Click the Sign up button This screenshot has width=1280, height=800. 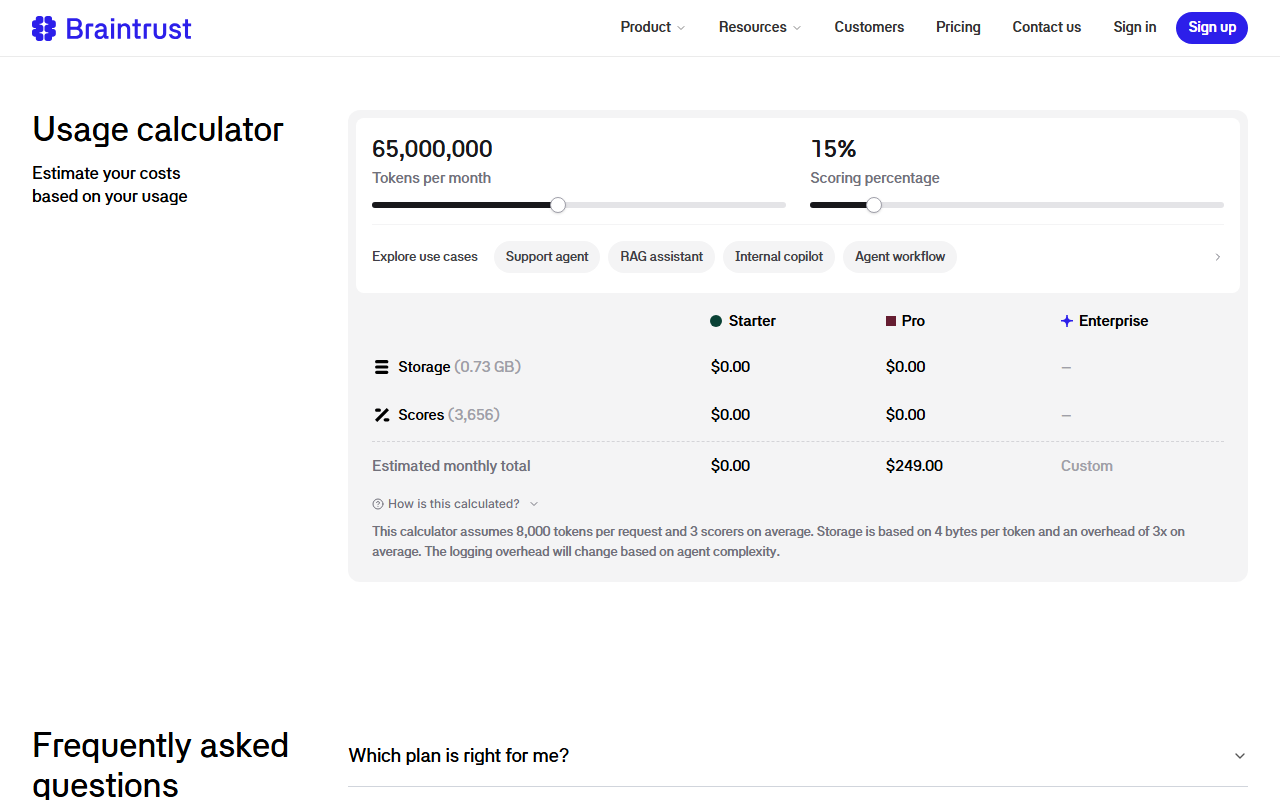[x=1212, y=27]
